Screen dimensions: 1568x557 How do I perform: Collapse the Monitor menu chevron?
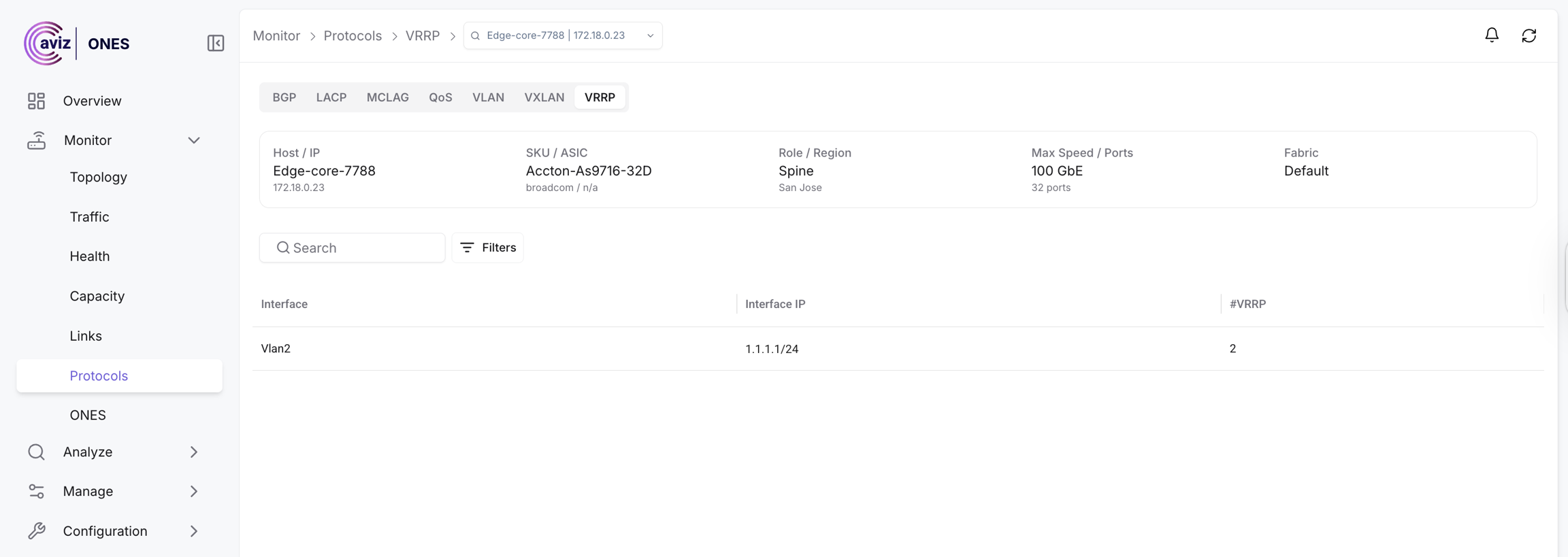pos(194,140)
